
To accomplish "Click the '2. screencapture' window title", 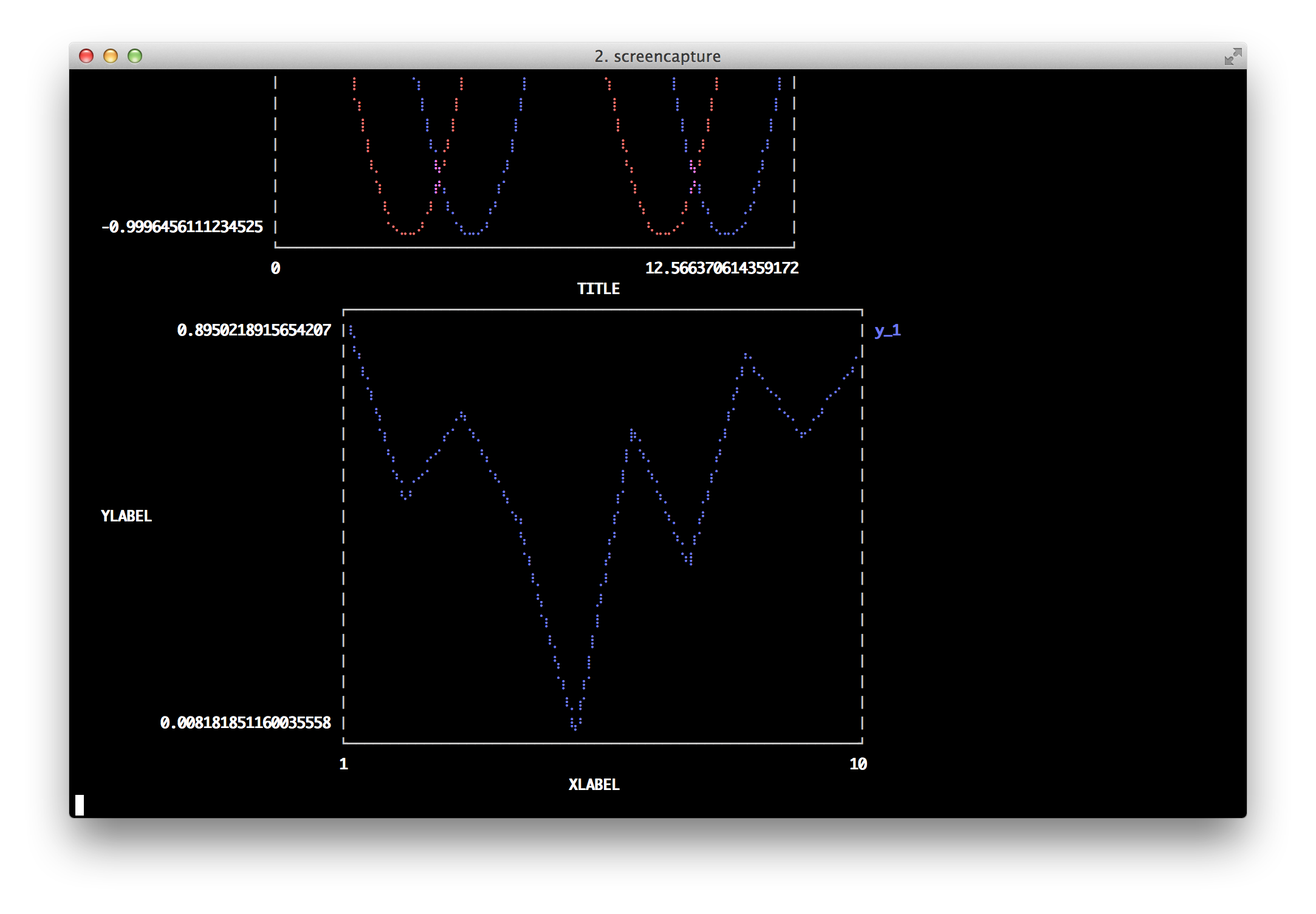I will [x=657, y=57].
